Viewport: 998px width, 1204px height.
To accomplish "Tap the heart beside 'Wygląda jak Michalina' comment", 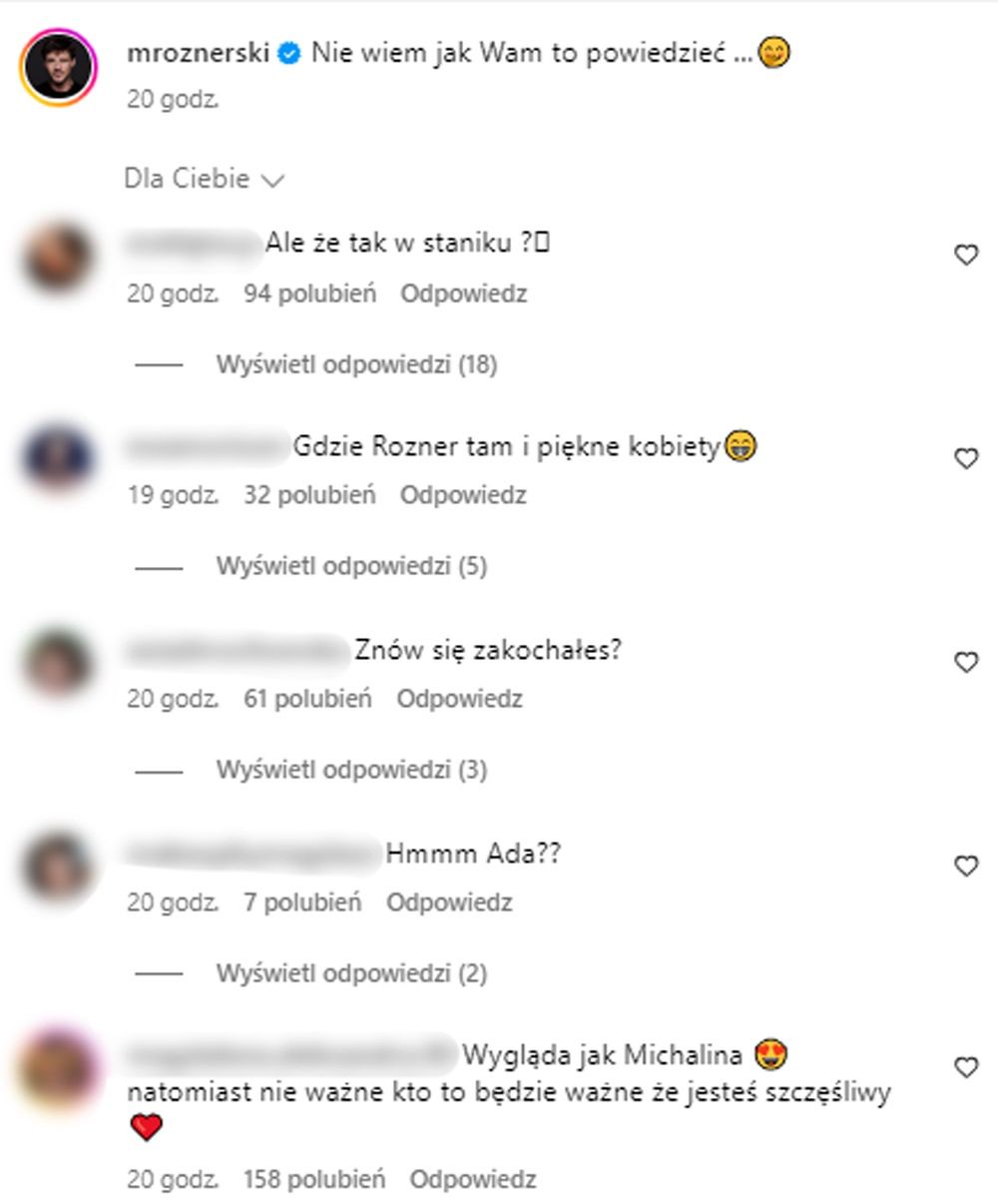I will click(x=966, y=1068).
